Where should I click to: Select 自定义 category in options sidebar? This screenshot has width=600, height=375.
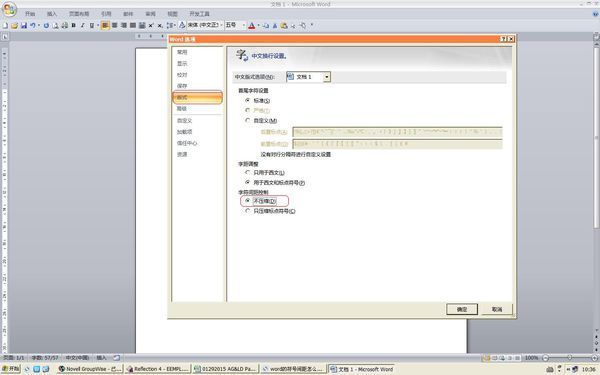197,121
